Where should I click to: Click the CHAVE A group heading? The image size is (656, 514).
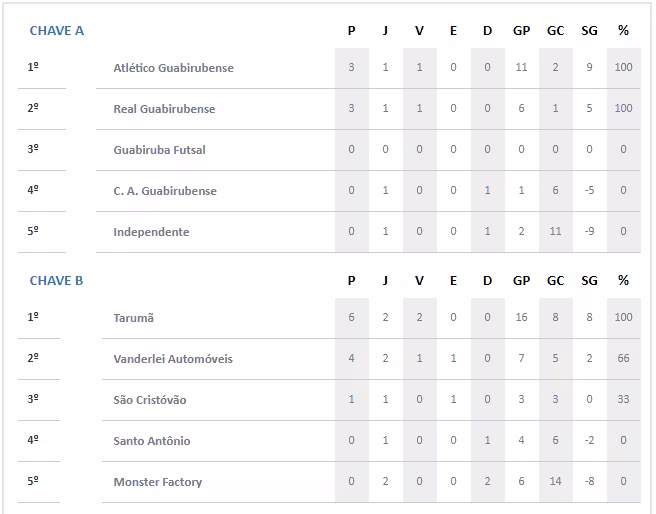tap(56, 31)
